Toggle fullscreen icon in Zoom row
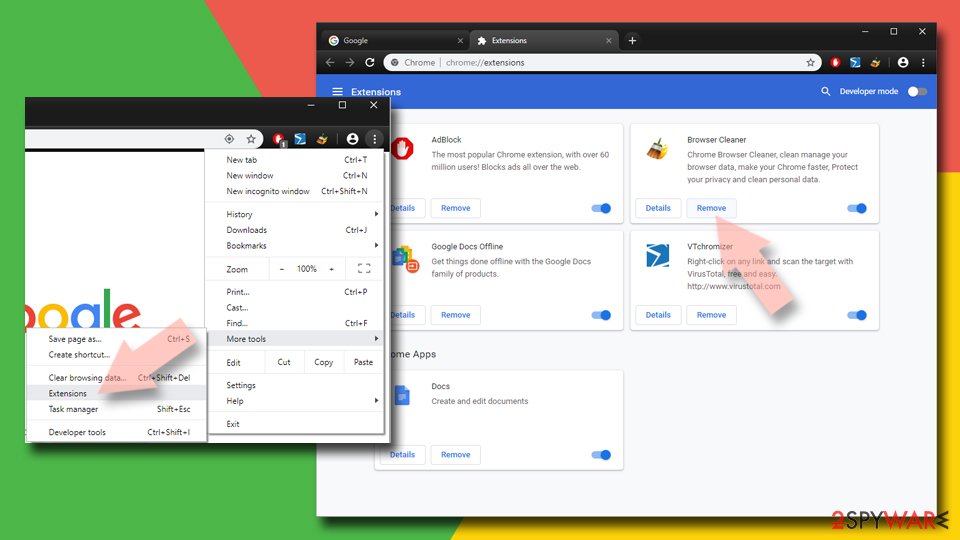Screen dimensions: 960x540 click(364, 268)
